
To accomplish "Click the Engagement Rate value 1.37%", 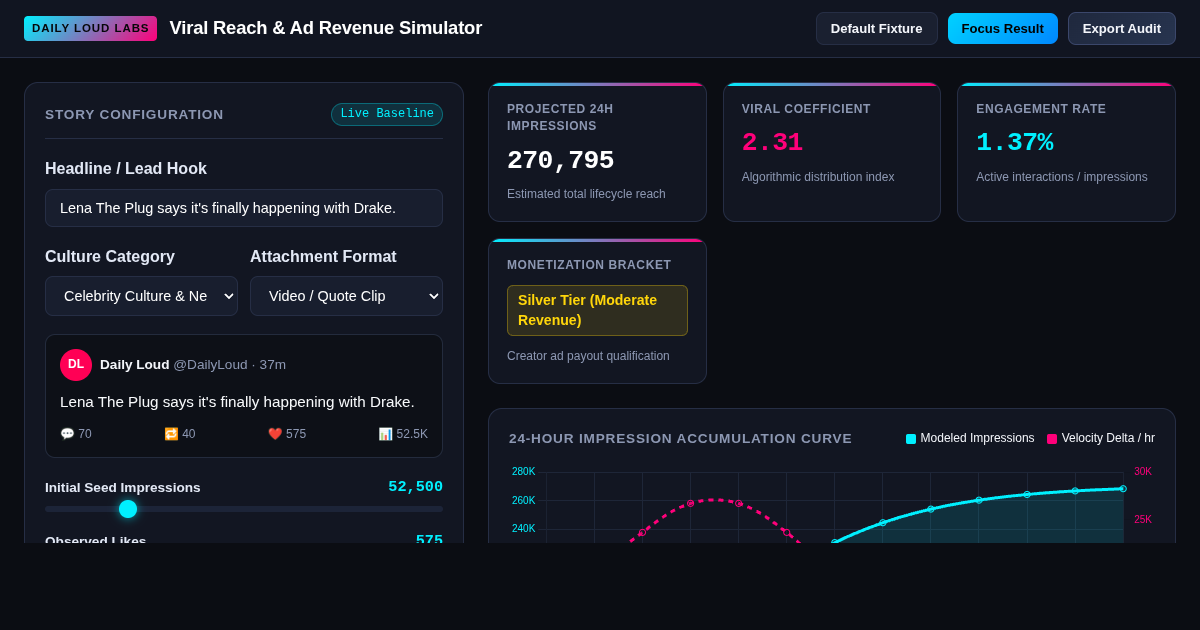I will (1014, 143).
